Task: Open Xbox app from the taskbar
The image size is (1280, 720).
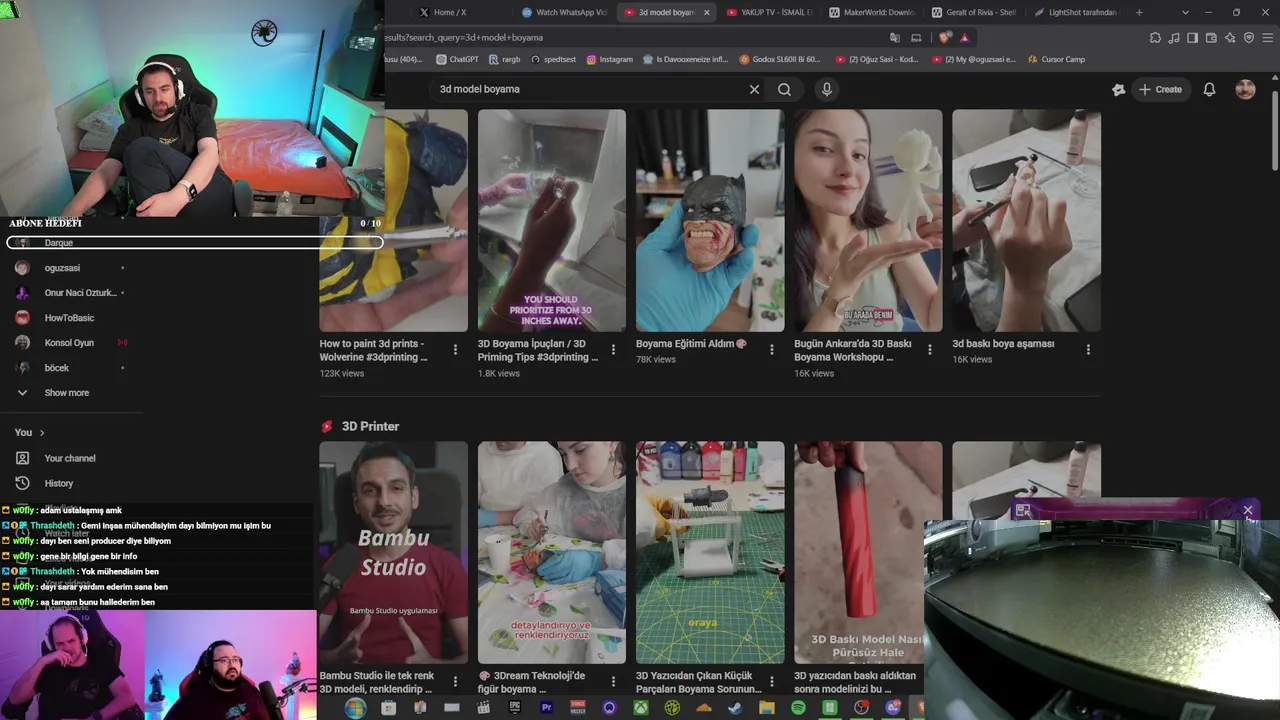Action: (641, 708)
